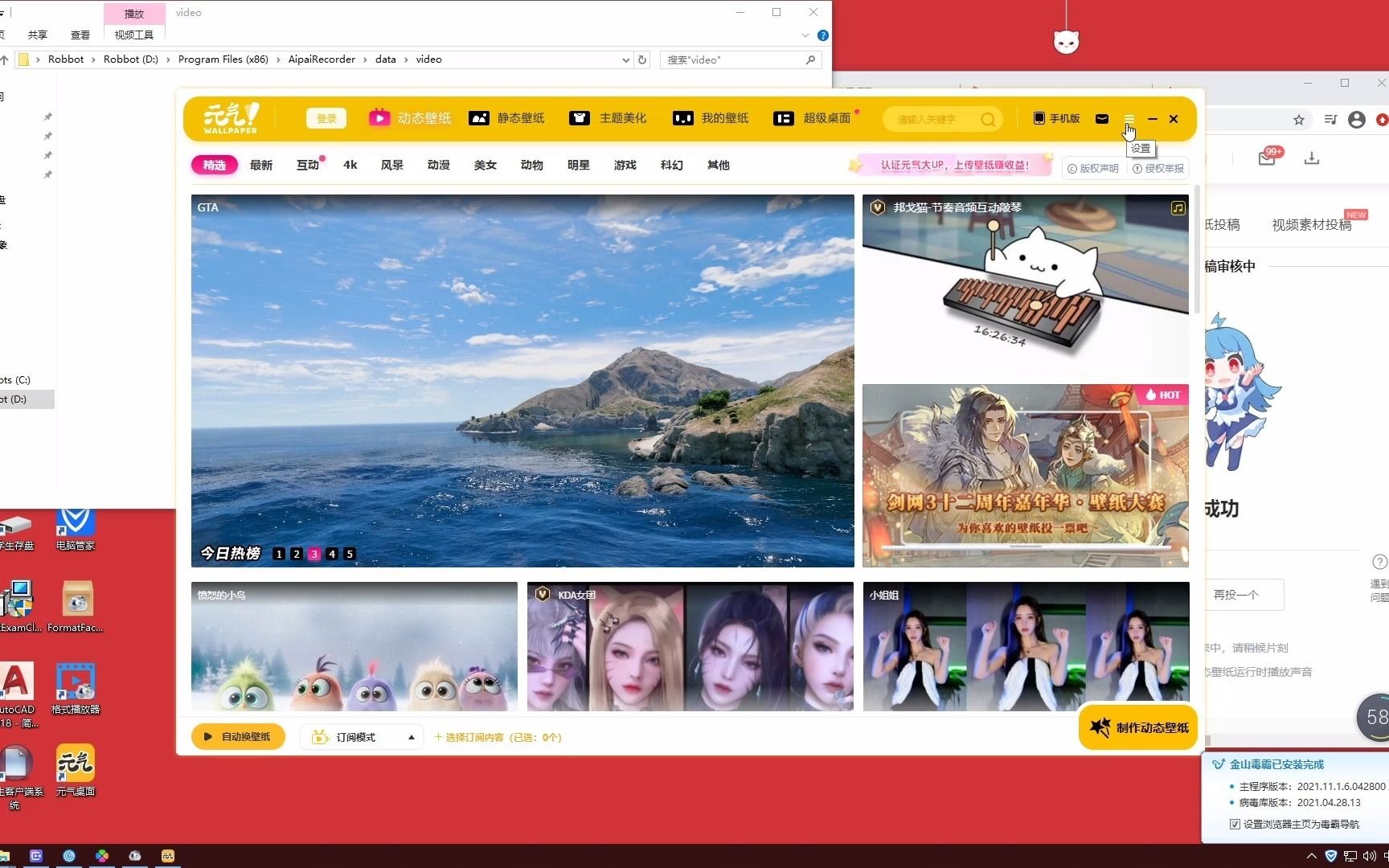This screenshot has width=1389, height=868.
Task: Open the Explorer help question mark icon
Action: click(x=822, y=35)
